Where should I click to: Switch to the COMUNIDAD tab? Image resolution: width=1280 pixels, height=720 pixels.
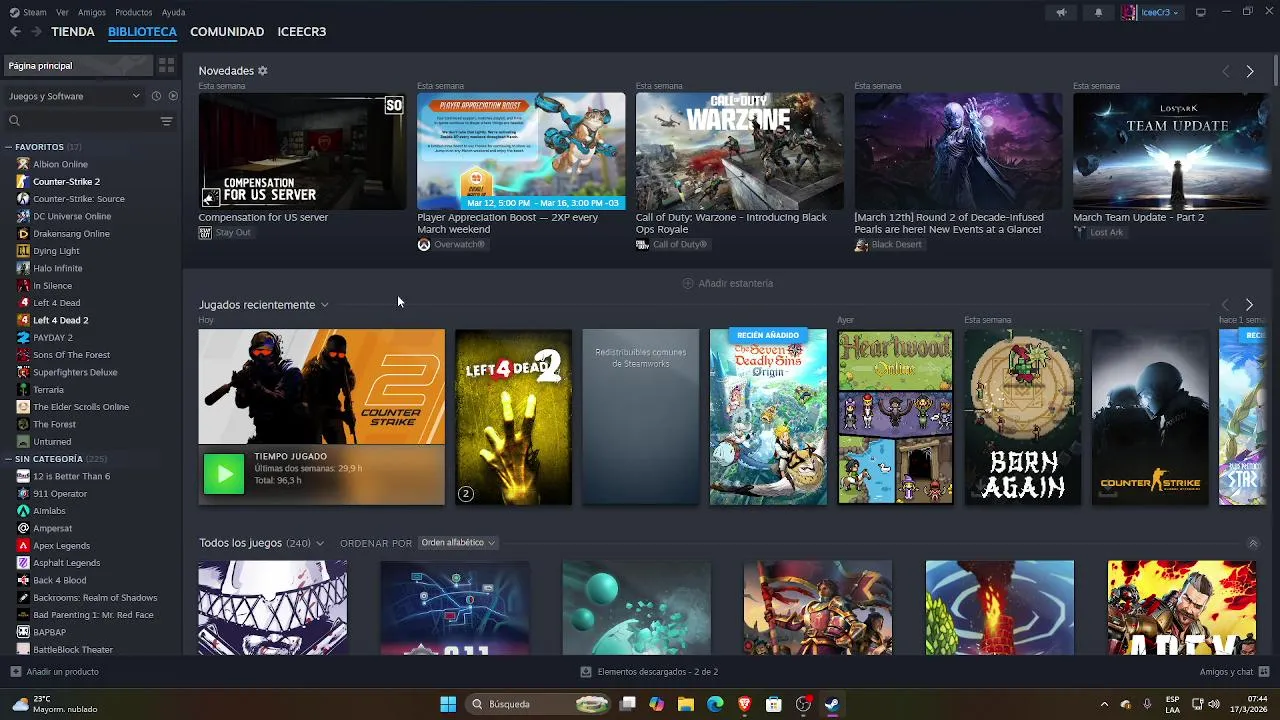[x=227, y=32]
